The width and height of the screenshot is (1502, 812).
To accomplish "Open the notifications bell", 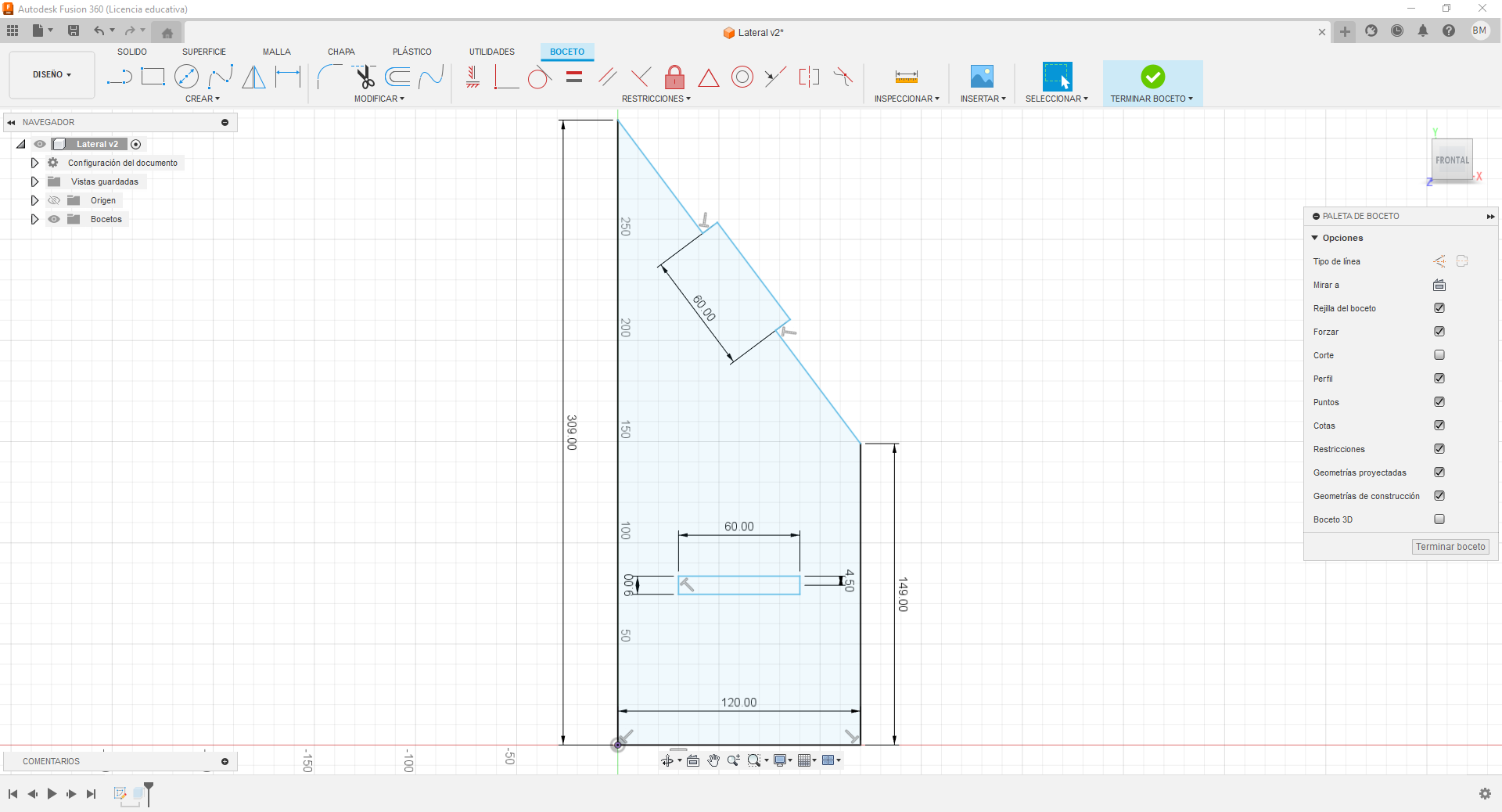I will point(1423,31).
